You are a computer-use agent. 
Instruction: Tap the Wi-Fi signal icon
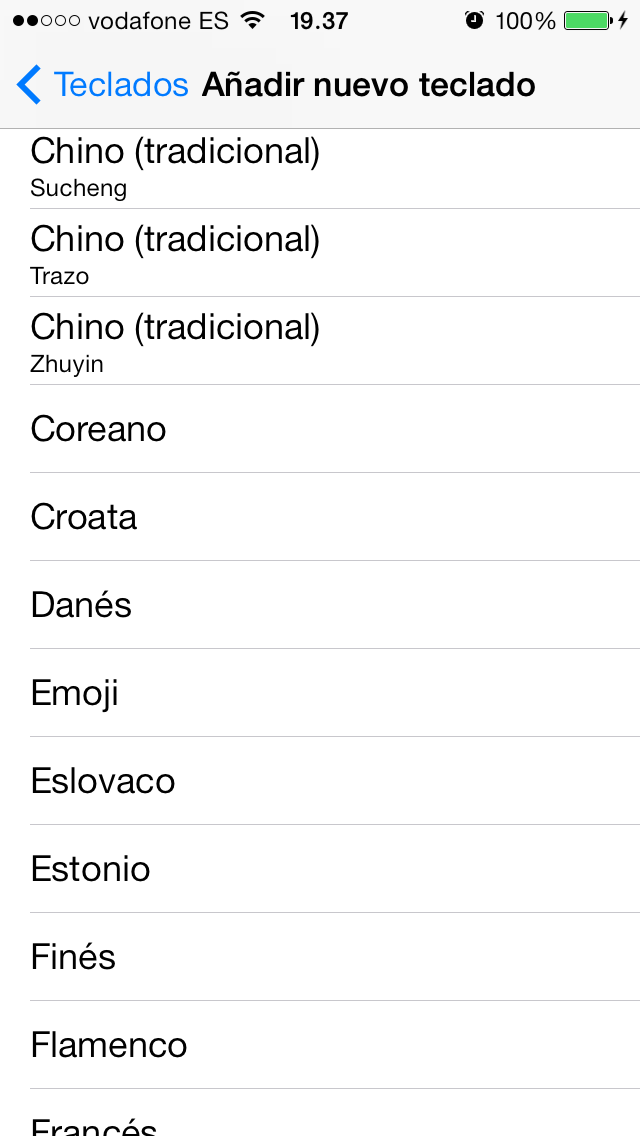tap(253, 20)
